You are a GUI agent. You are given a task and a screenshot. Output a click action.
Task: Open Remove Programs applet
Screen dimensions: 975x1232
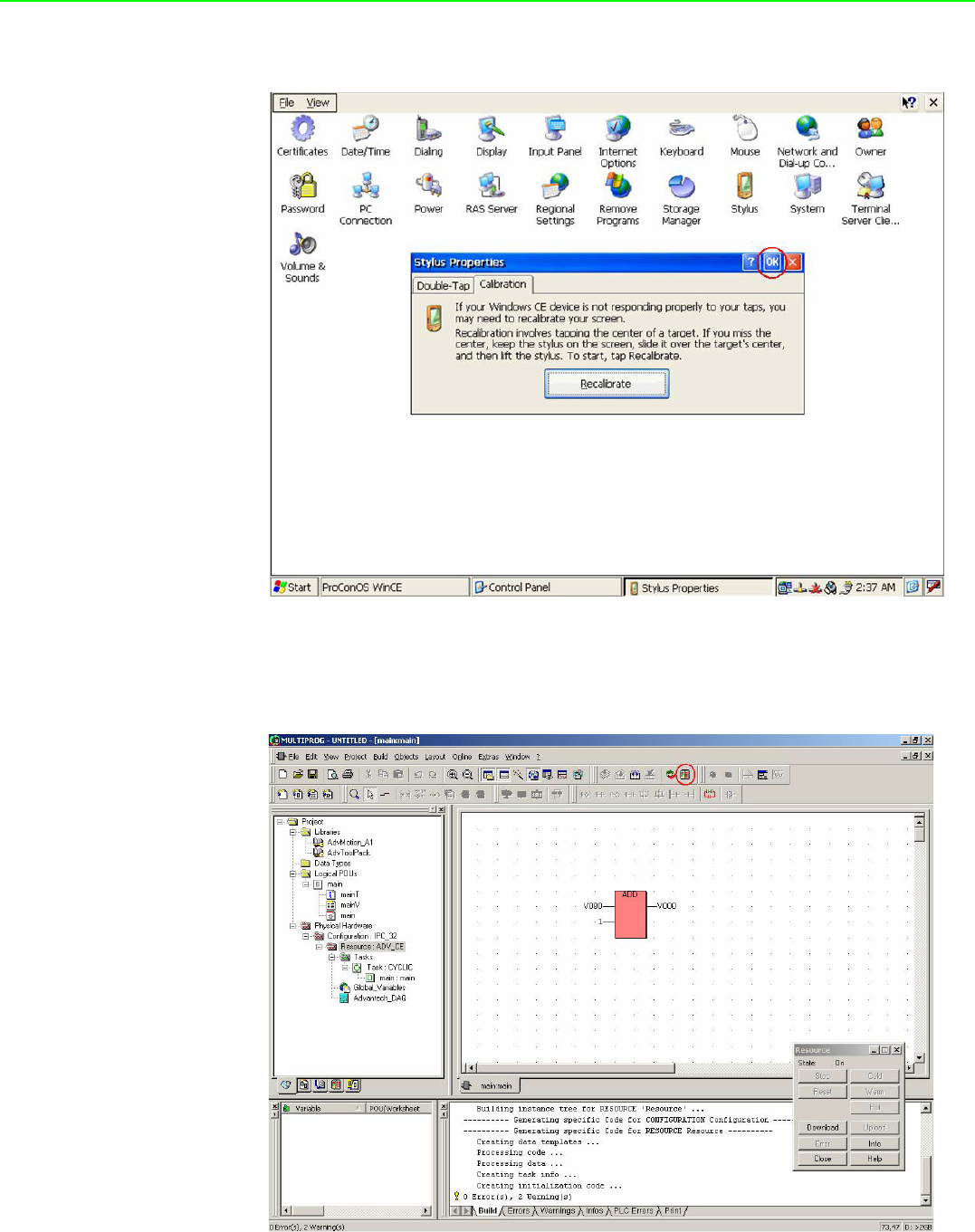click(618, 199)
